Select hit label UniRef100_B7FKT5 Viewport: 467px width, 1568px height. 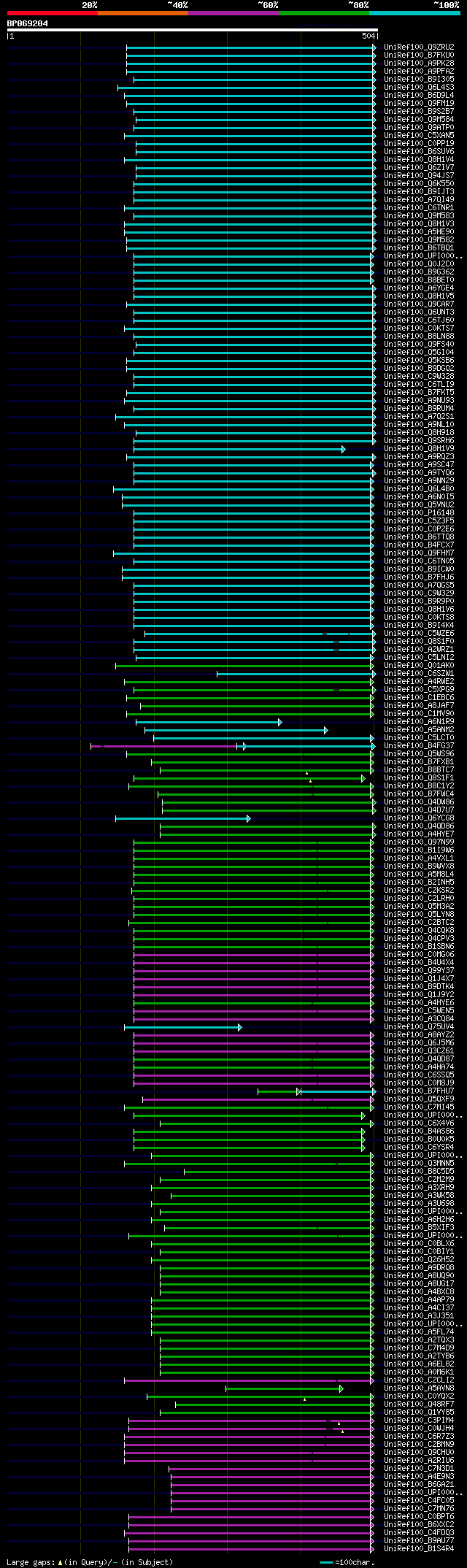pyautogui.click(x=419, y=392)
